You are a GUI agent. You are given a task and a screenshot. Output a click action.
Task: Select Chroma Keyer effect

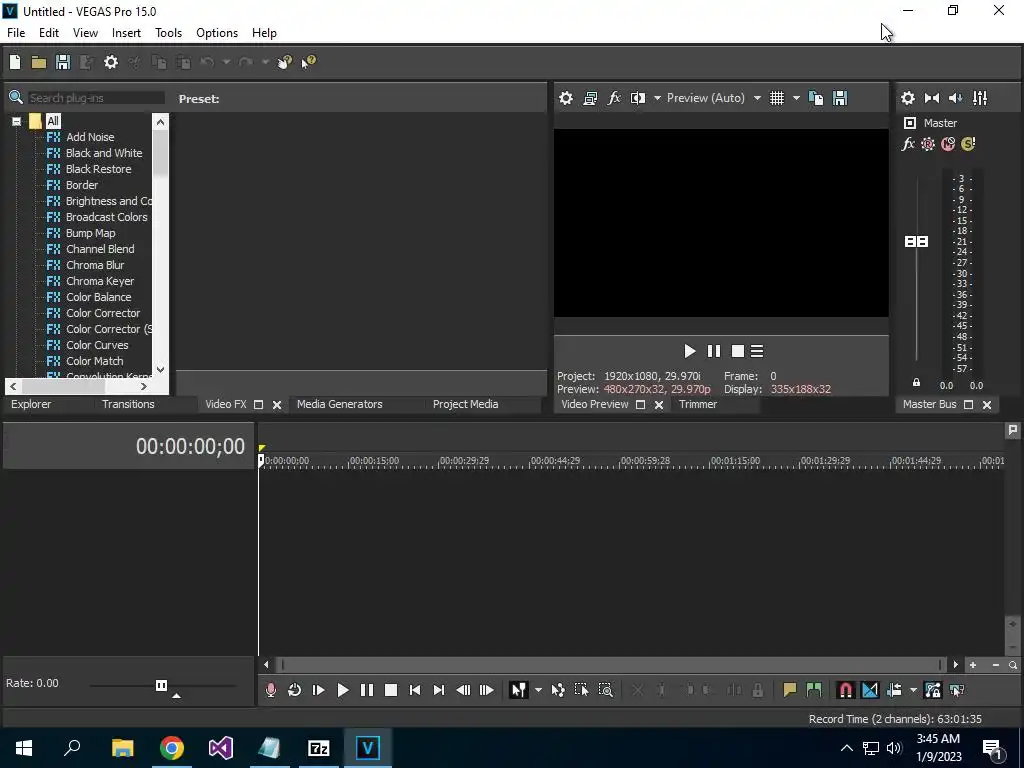tap(100, 281)
